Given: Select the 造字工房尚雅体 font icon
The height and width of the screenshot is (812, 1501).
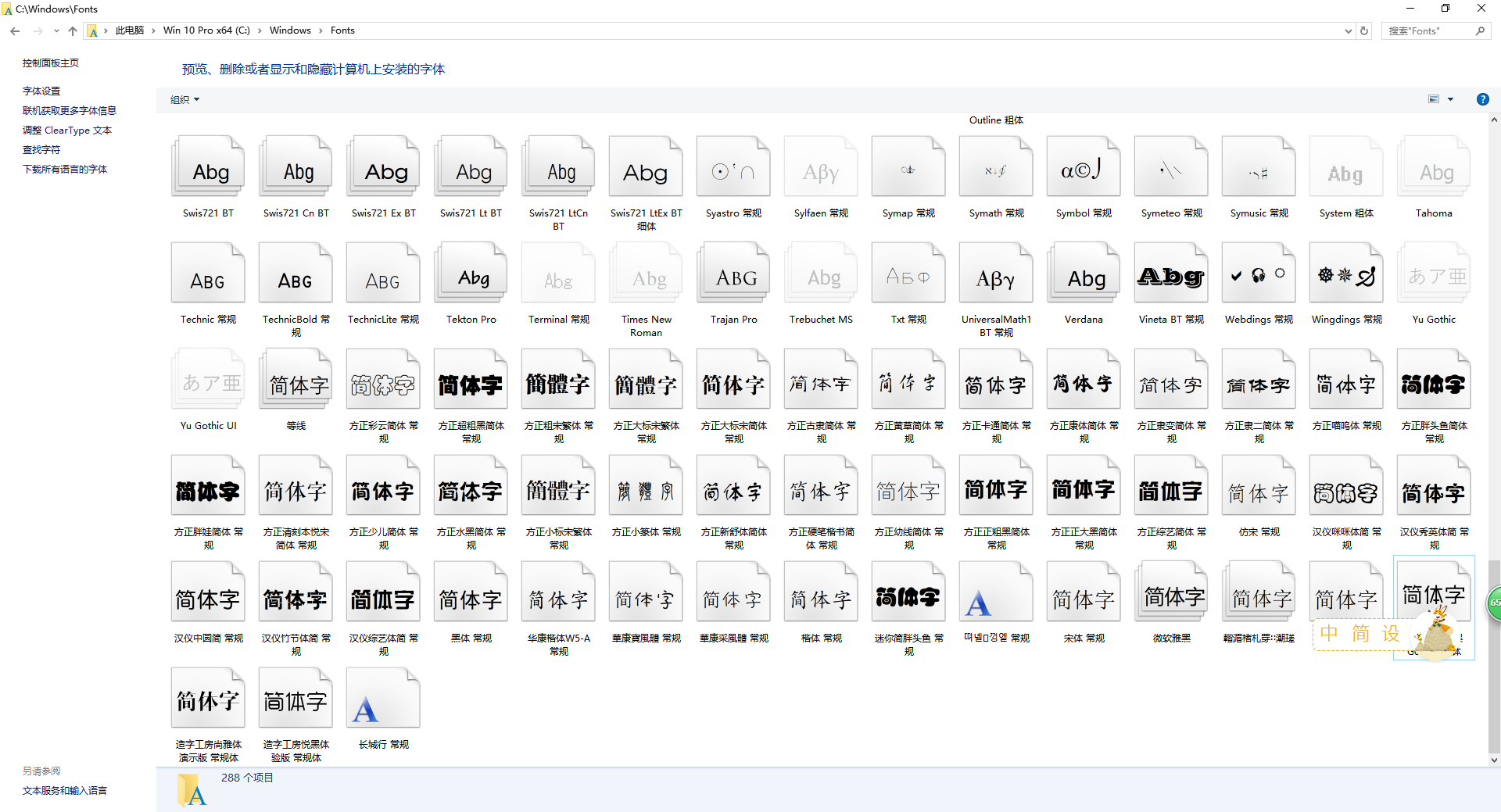Looking at the screenshot, I should coord(208,699).
